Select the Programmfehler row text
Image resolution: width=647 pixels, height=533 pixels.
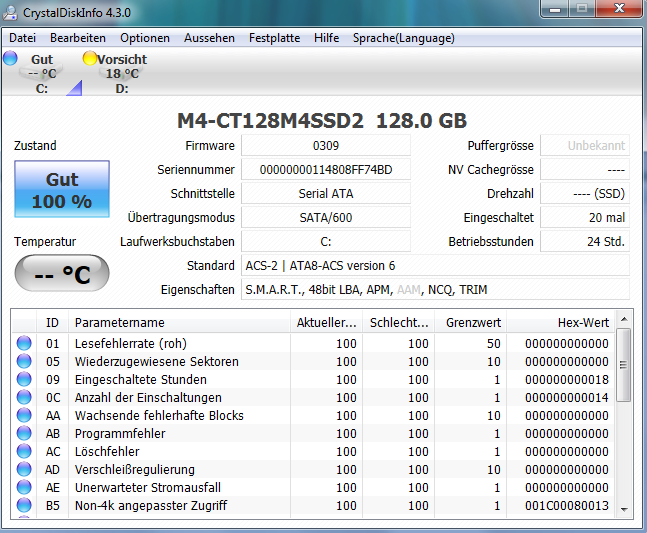click(x=120, y=433)
